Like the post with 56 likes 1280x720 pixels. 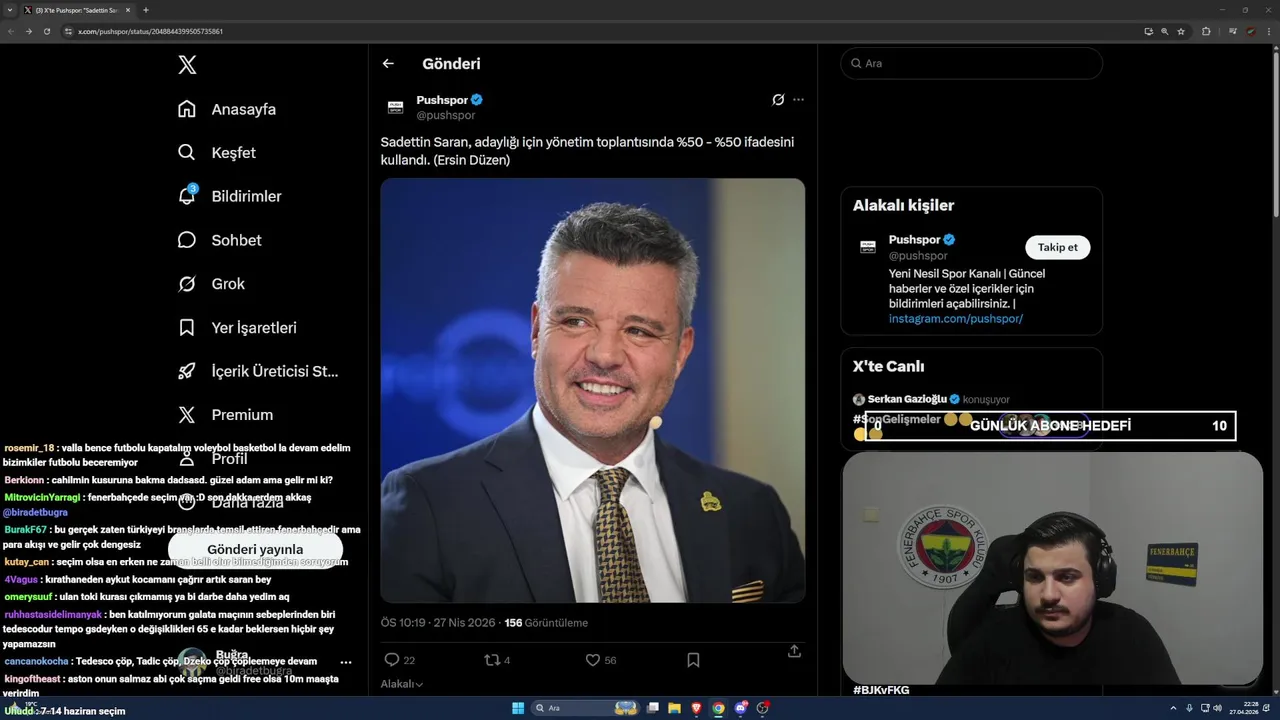point(592,660)
